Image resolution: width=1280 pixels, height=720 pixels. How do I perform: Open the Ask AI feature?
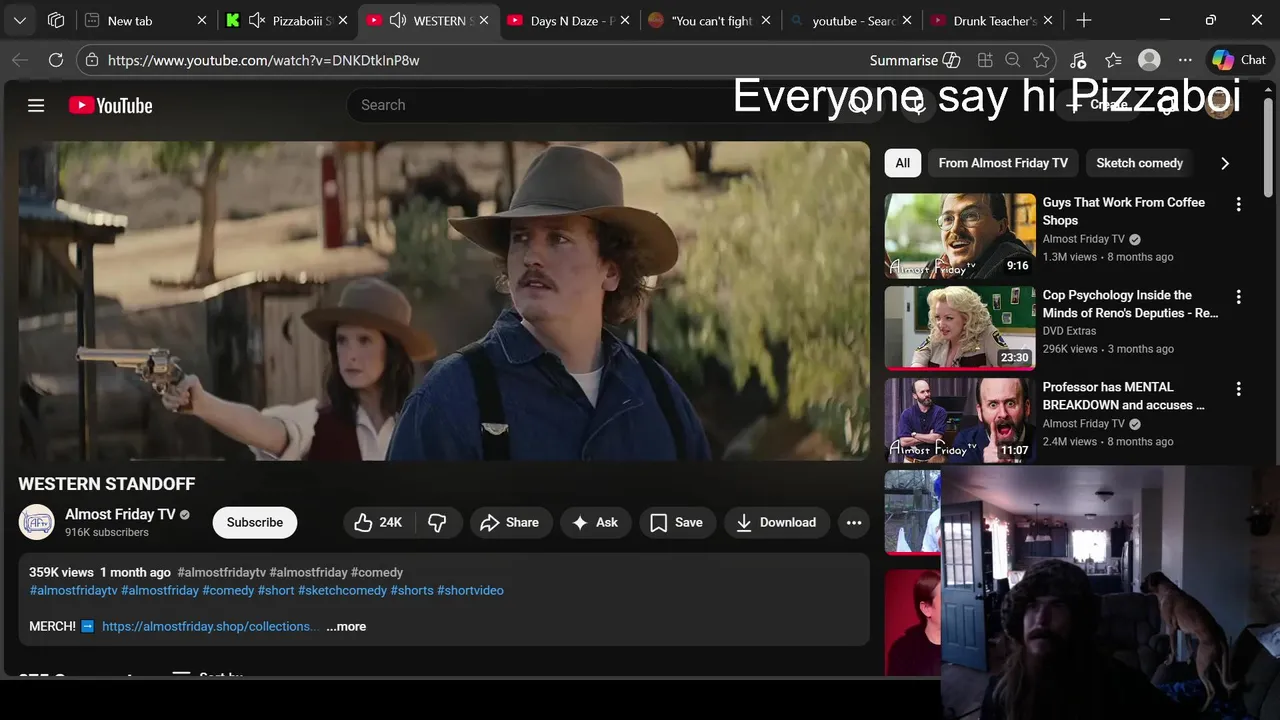click(x=595, y=522)
